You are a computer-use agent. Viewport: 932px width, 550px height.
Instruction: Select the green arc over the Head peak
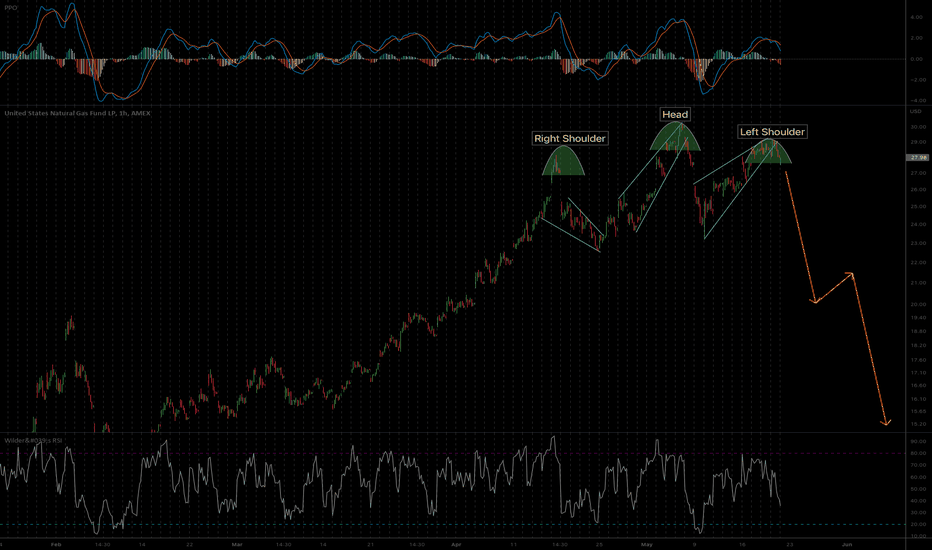pyautogui.click(x=675, y=138)
